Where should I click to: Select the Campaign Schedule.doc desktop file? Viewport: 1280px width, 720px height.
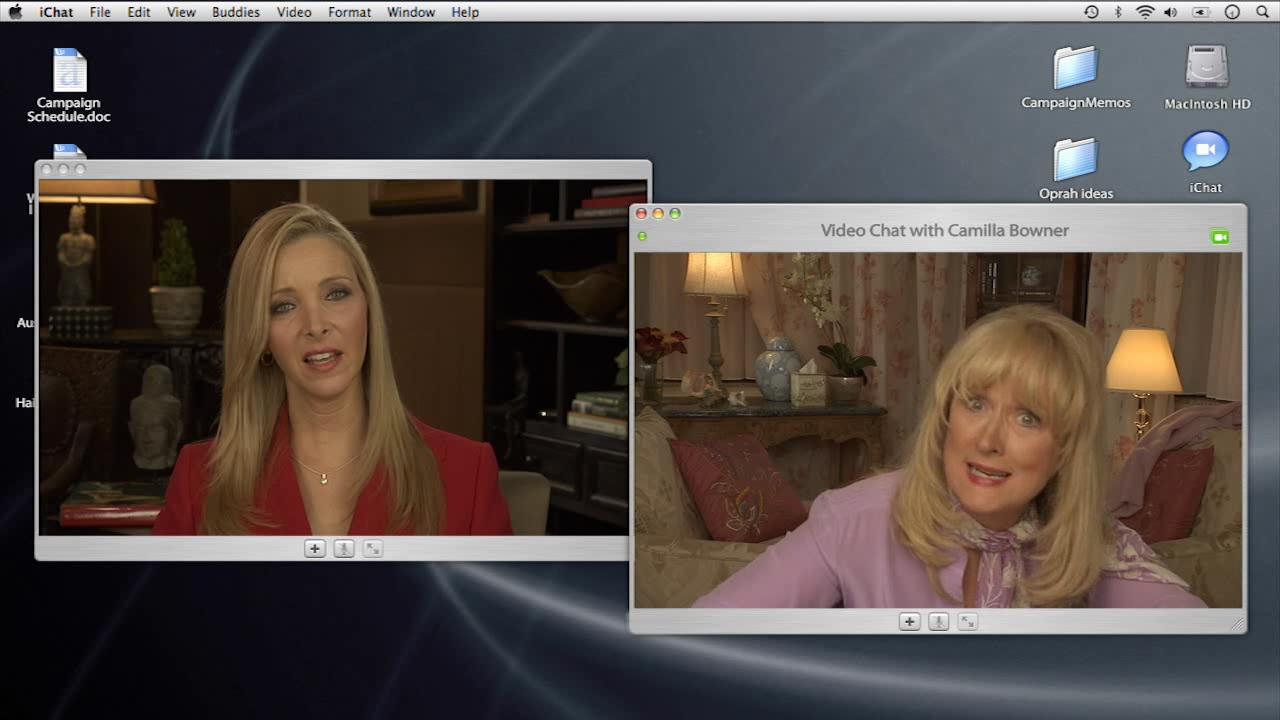[x=69, y=85]
